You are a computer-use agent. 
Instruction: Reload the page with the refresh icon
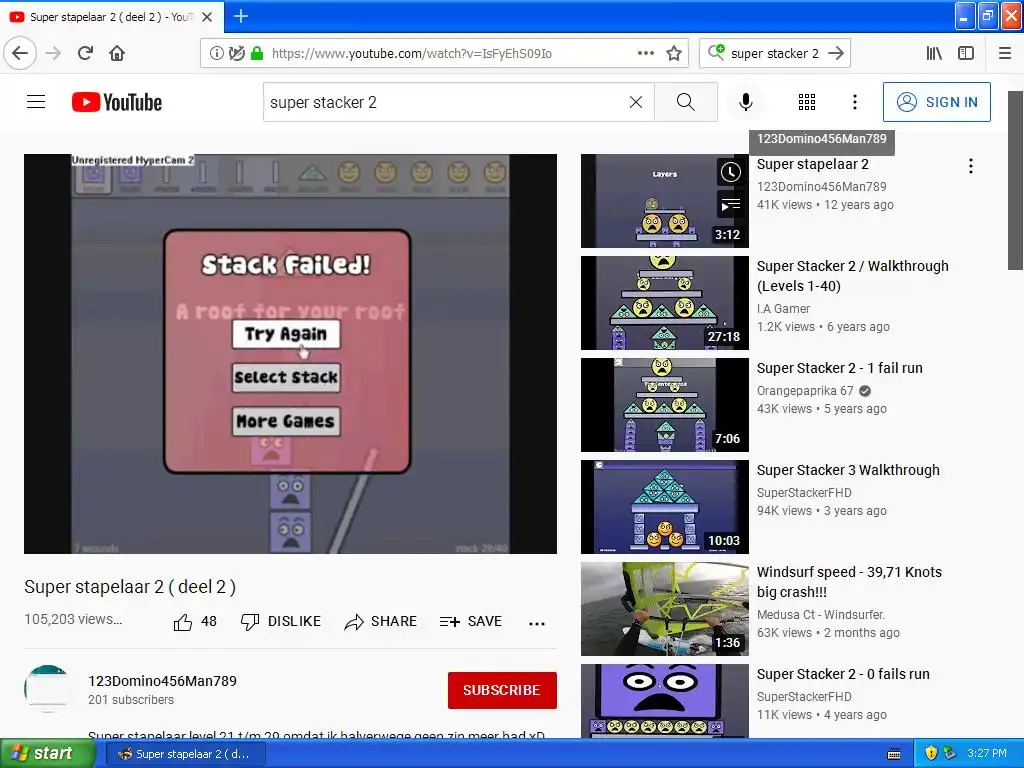pyautogui.click(x=85, y=53)
